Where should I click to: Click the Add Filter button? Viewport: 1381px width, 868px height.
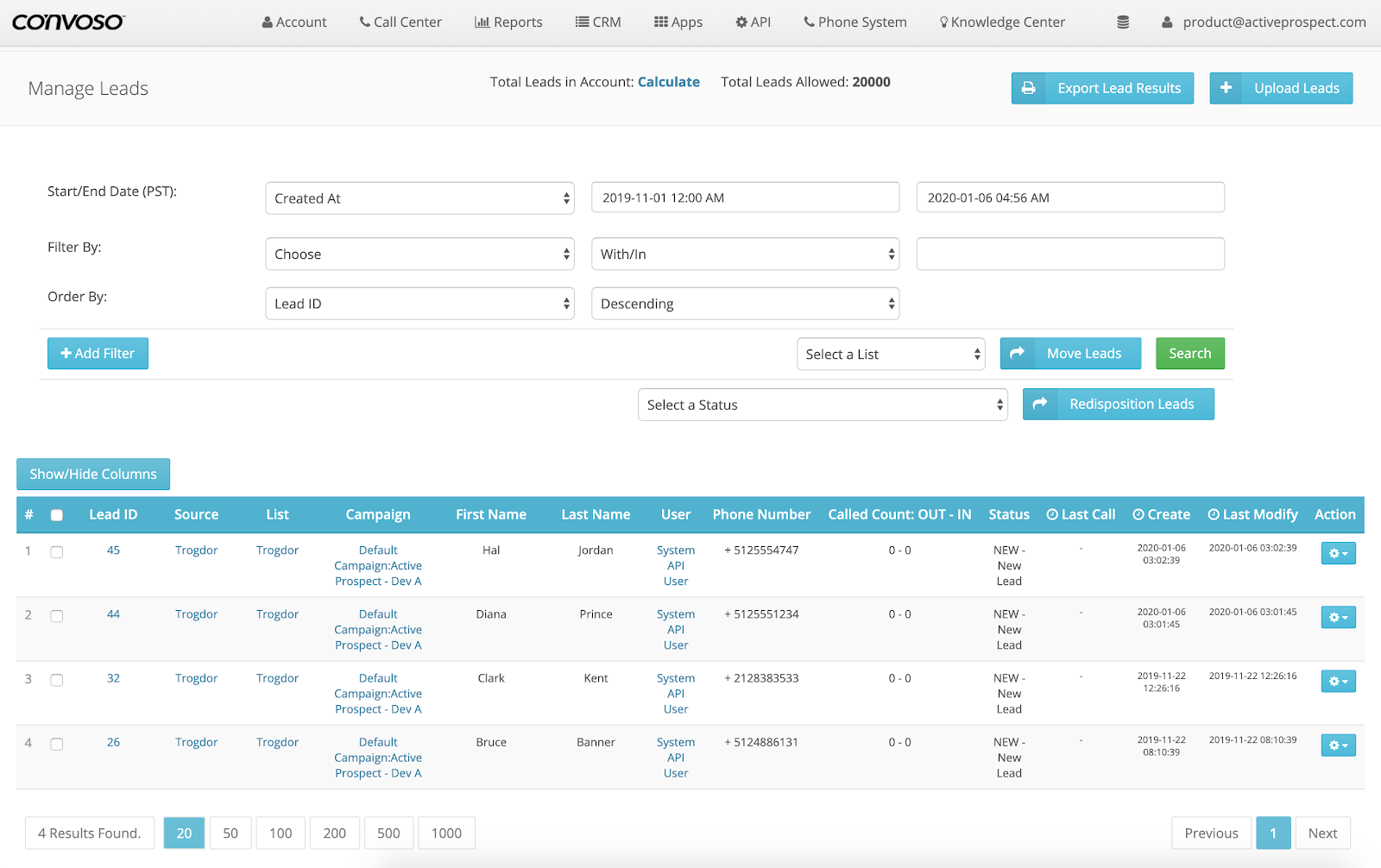[98, 353]
